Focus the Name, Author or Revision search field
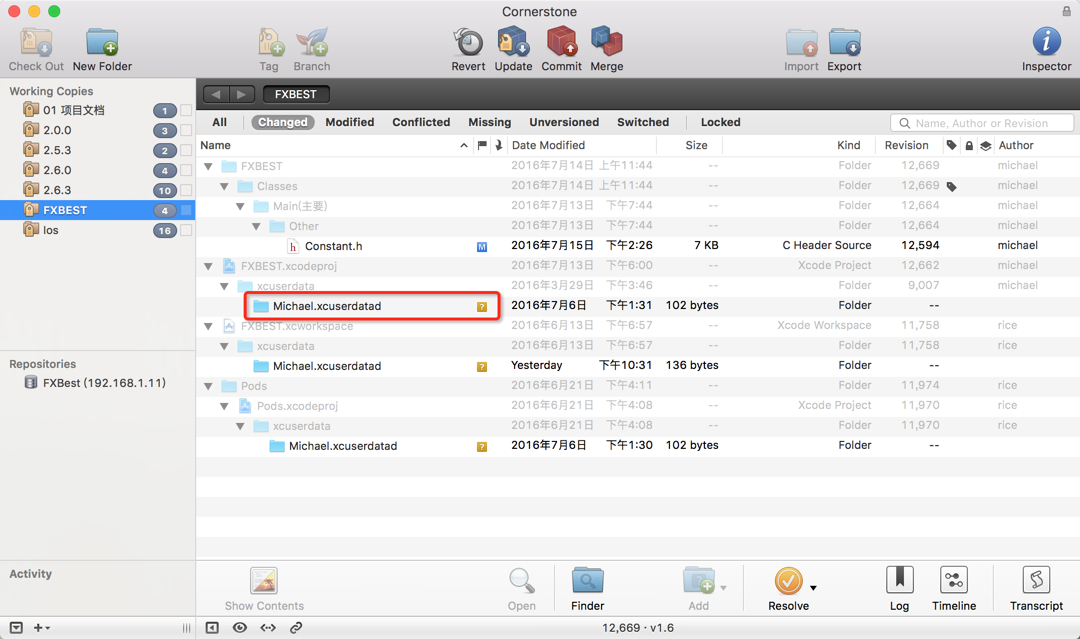 [x=982, y=123]
